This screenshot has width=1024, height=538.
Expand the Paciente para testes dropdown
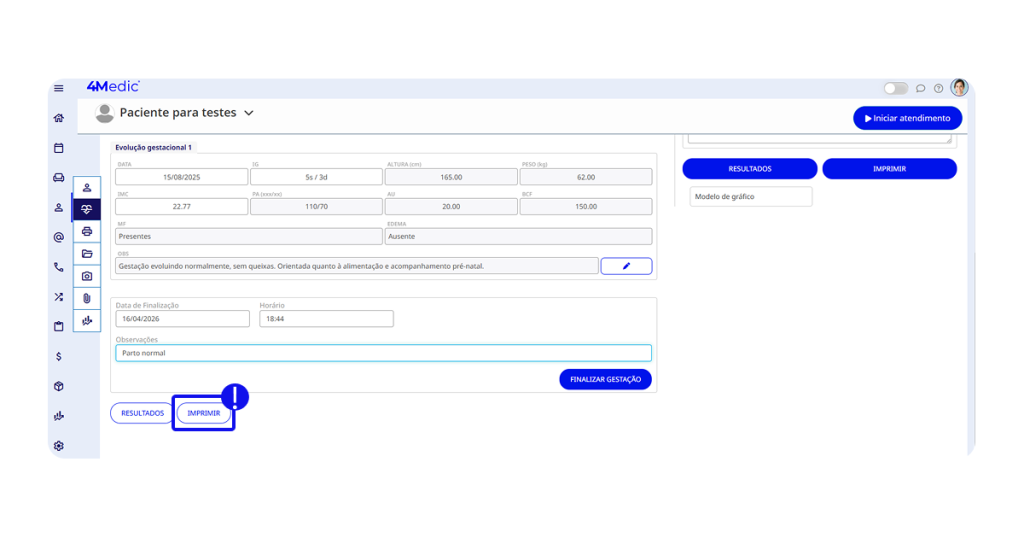[x=249, y=113]
